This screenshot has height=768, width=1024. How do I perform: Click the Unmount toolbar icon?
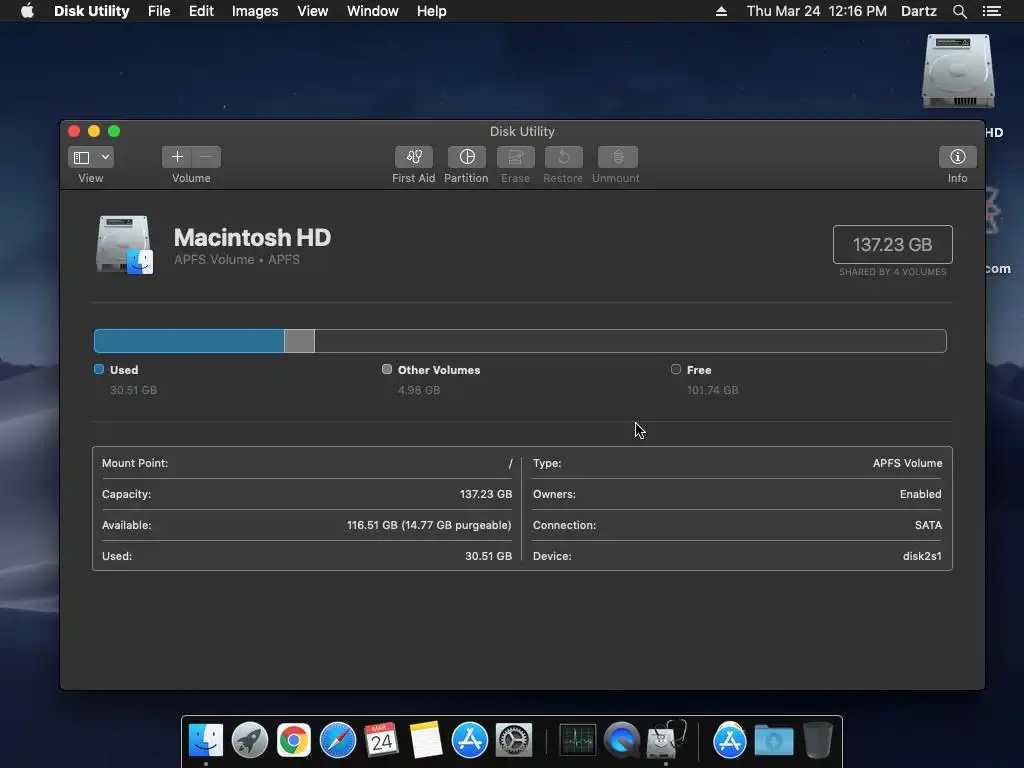(x=617, y=157)
